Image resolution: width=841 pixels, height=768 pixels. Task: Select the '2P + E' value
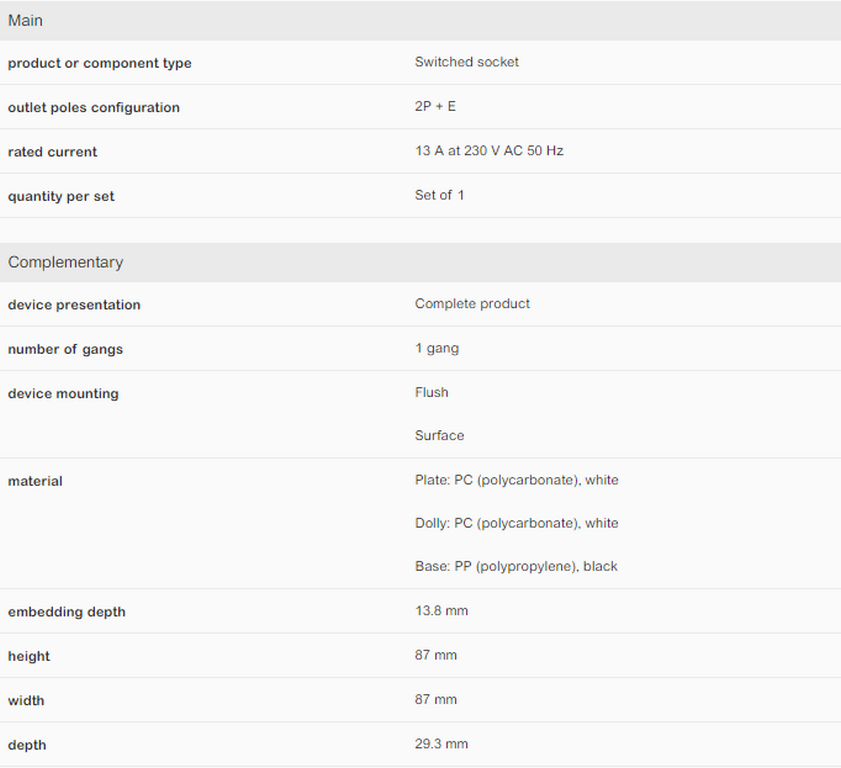[x=435, y=106]
